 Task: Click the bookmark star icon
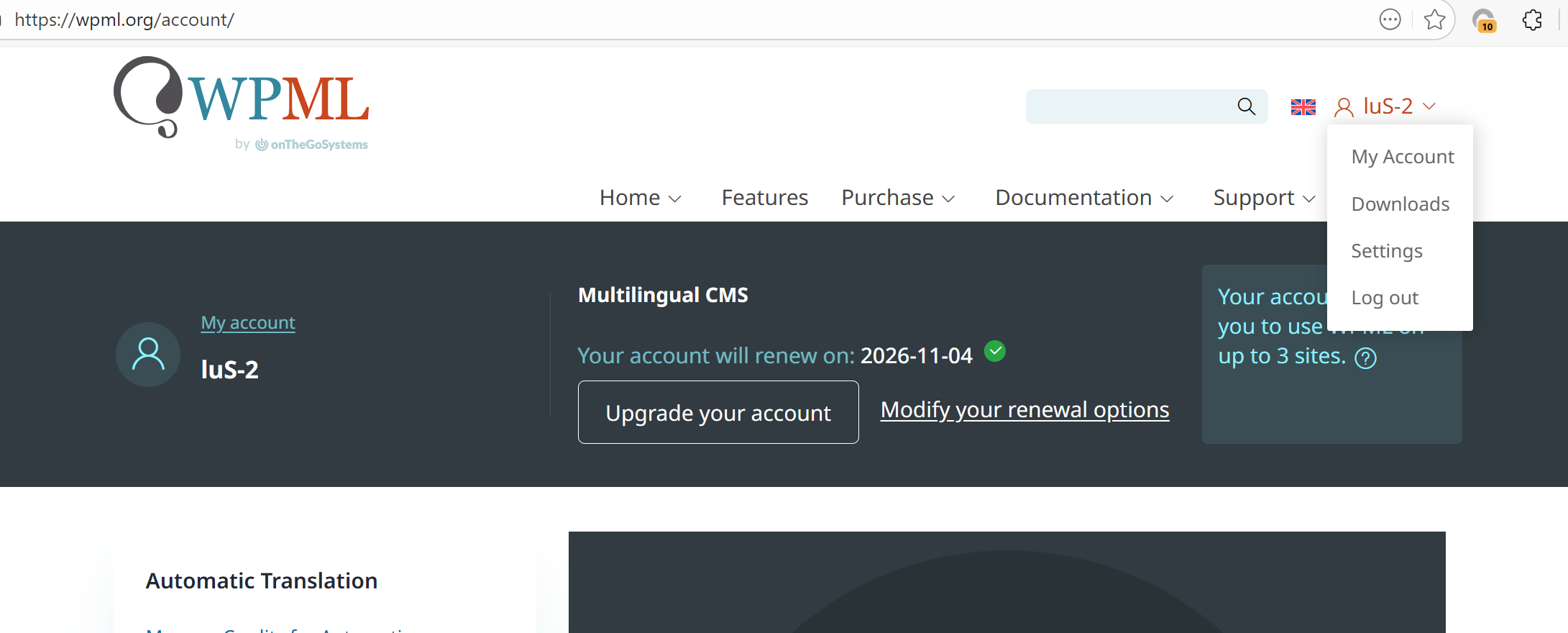click(1434, 19)
